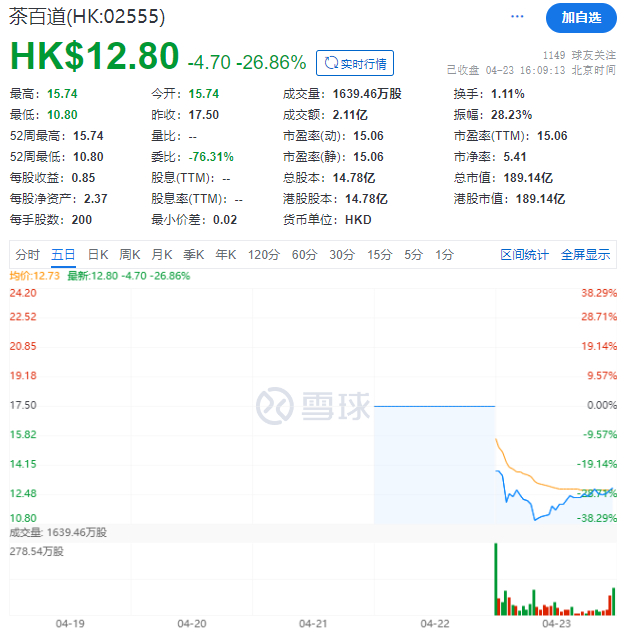630x637 pixels.
Task: Select the 5分 chart interval tab
Action: 413,255
